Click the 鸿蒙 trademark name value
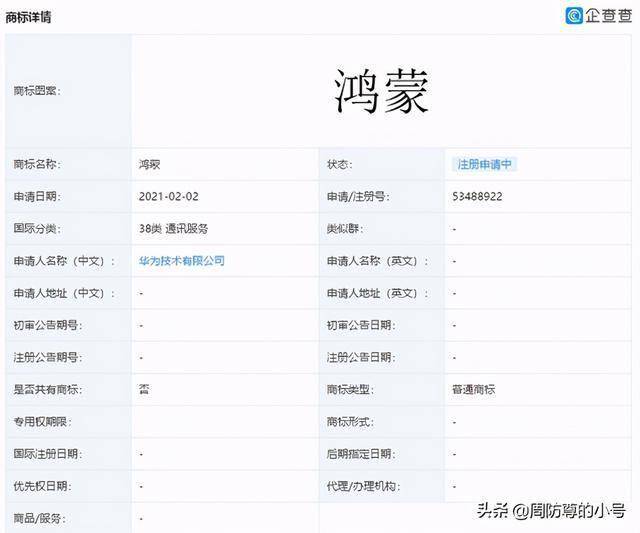640x533 pixels. (149, 164)
